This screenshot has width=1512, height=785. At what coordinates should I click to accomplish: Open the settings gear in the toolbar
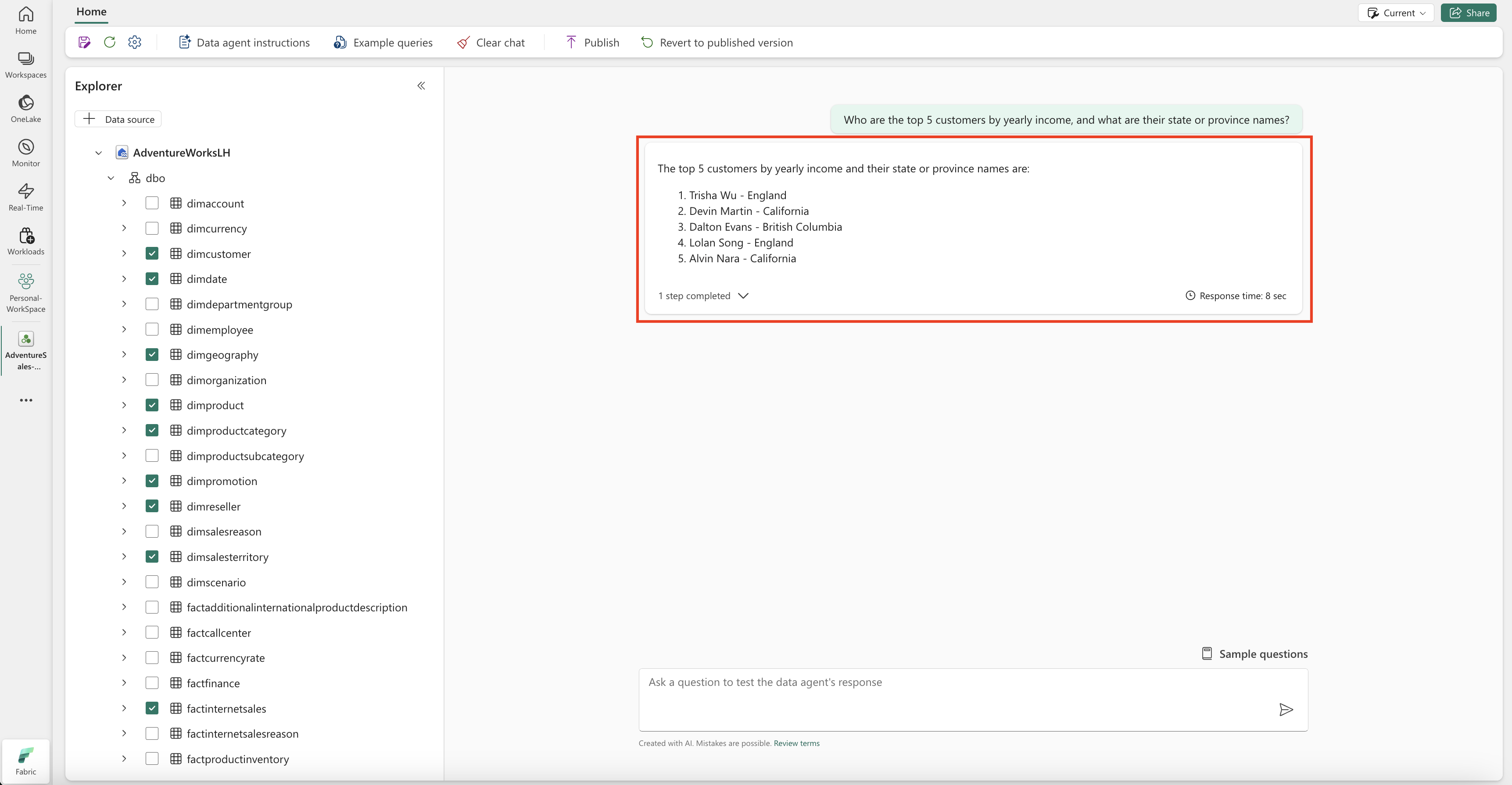pos(134,42)
